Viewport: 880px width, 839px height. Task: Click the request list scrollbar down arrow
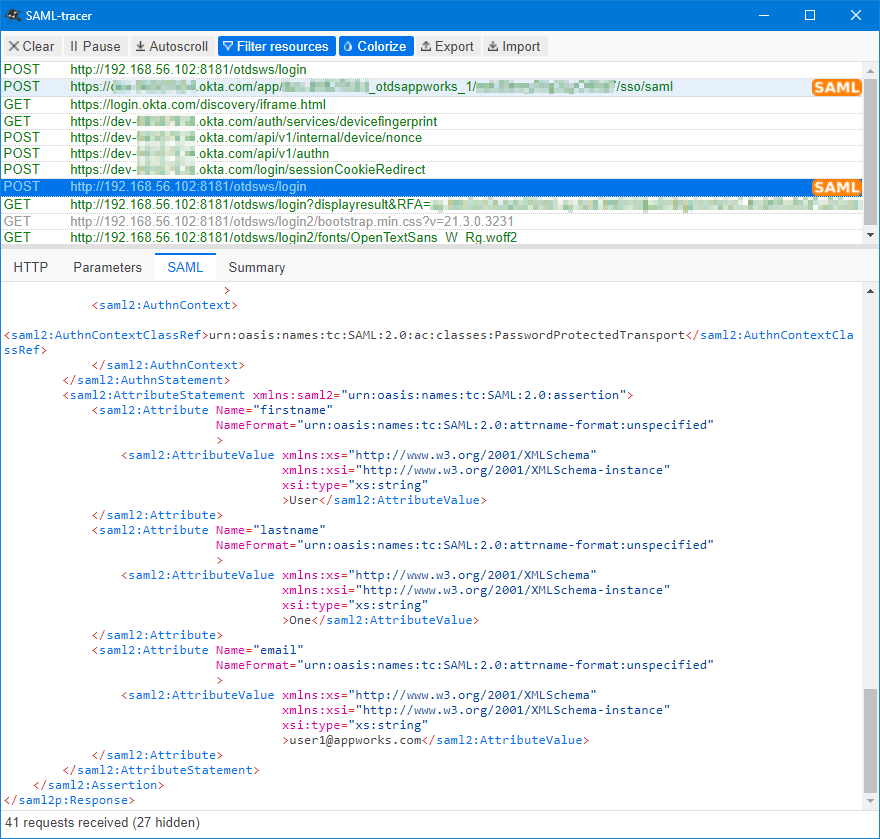(x=871, y=235)
